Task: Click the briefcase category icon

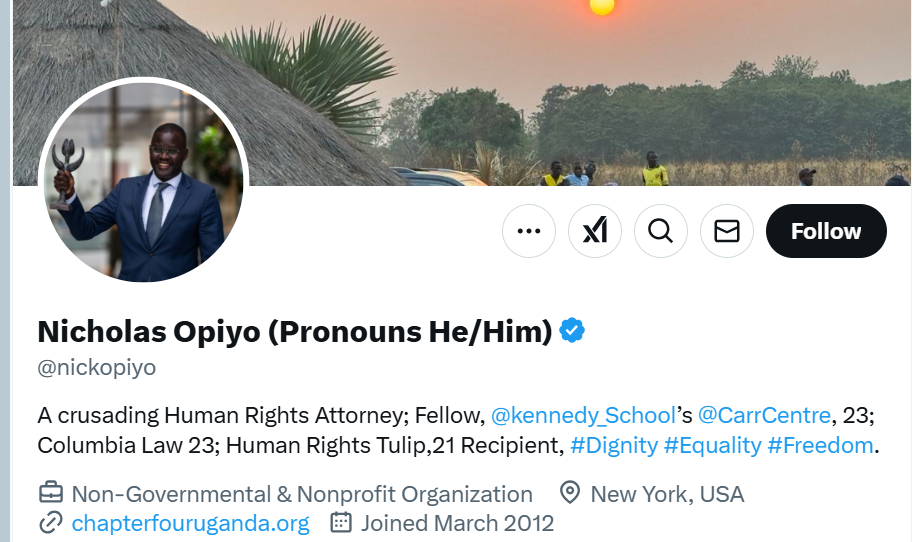Action: (x=50, y=493)
